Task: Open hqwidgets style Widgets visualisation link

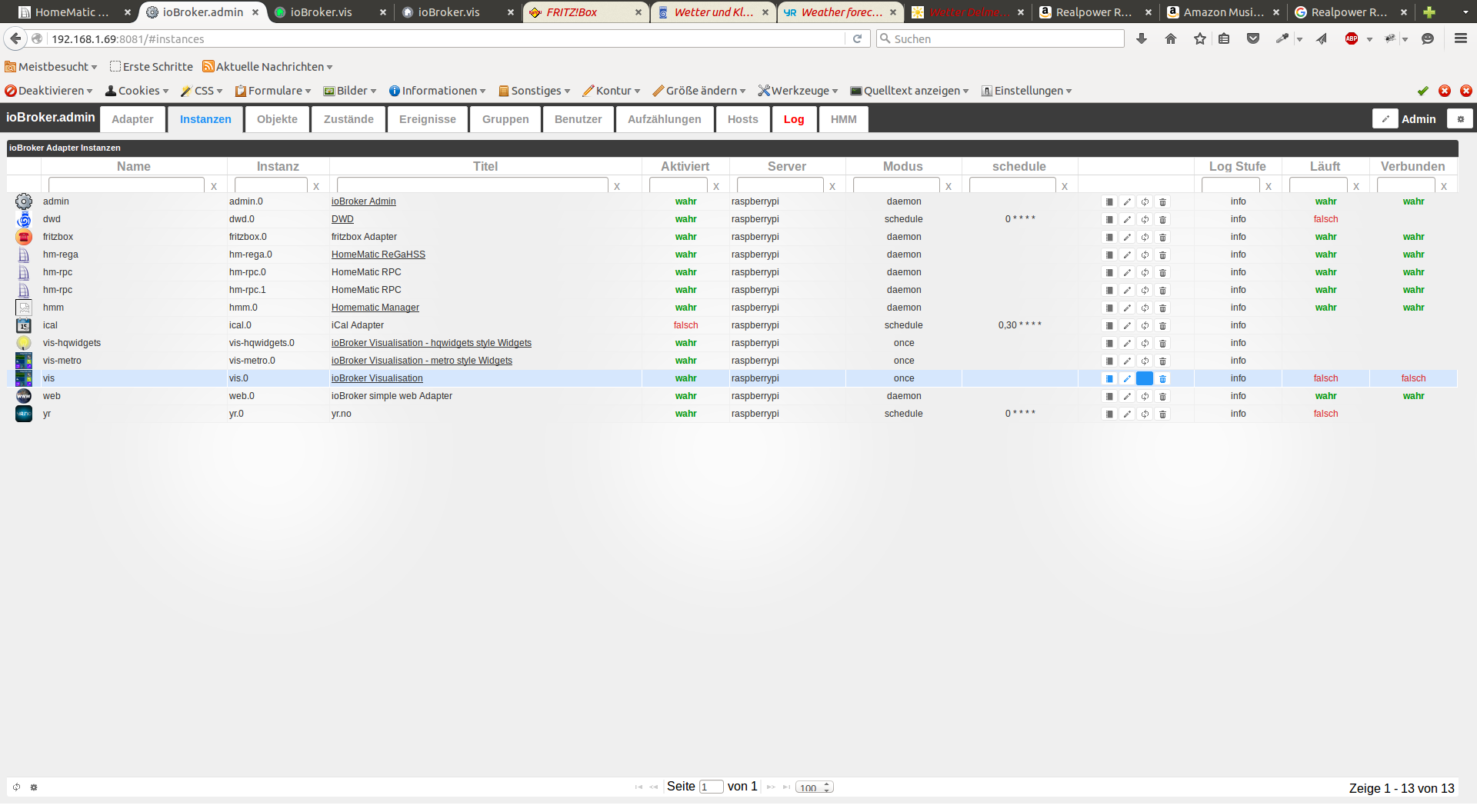Action: (432, 343)
